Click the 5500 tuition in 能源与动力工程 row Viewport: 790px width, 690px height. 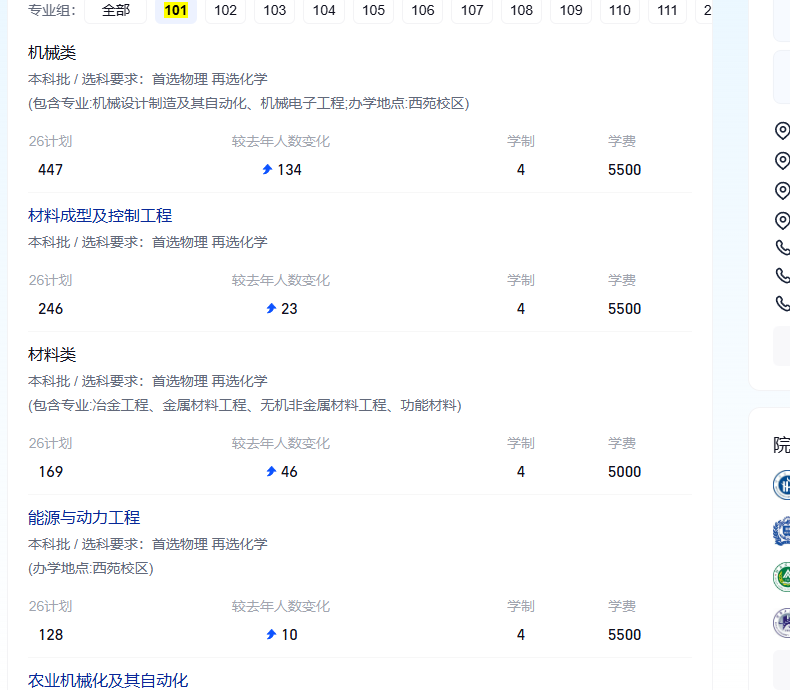(x=624, y=635)
